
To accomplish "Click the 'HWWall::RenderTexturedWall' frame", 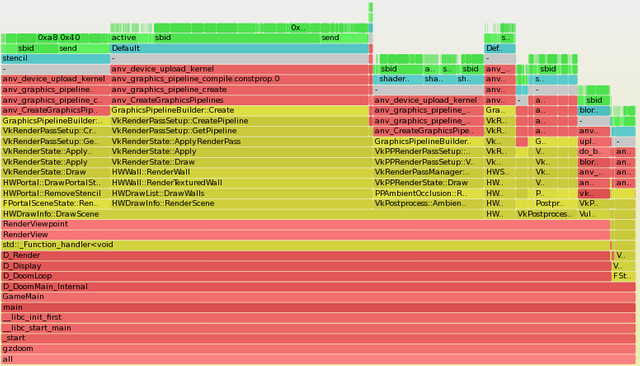I will pos(241,182).
